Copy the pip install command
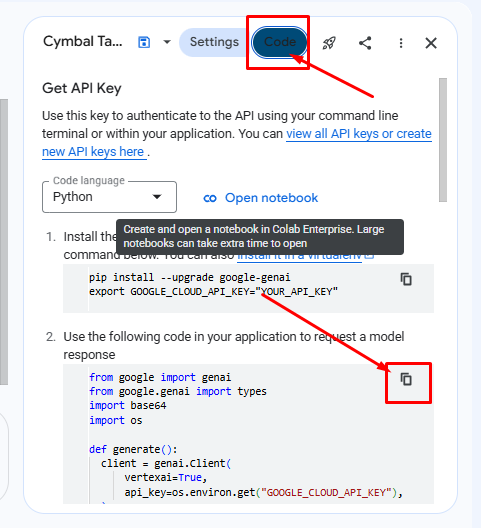481x528 pixels. [x=406, y=279]
